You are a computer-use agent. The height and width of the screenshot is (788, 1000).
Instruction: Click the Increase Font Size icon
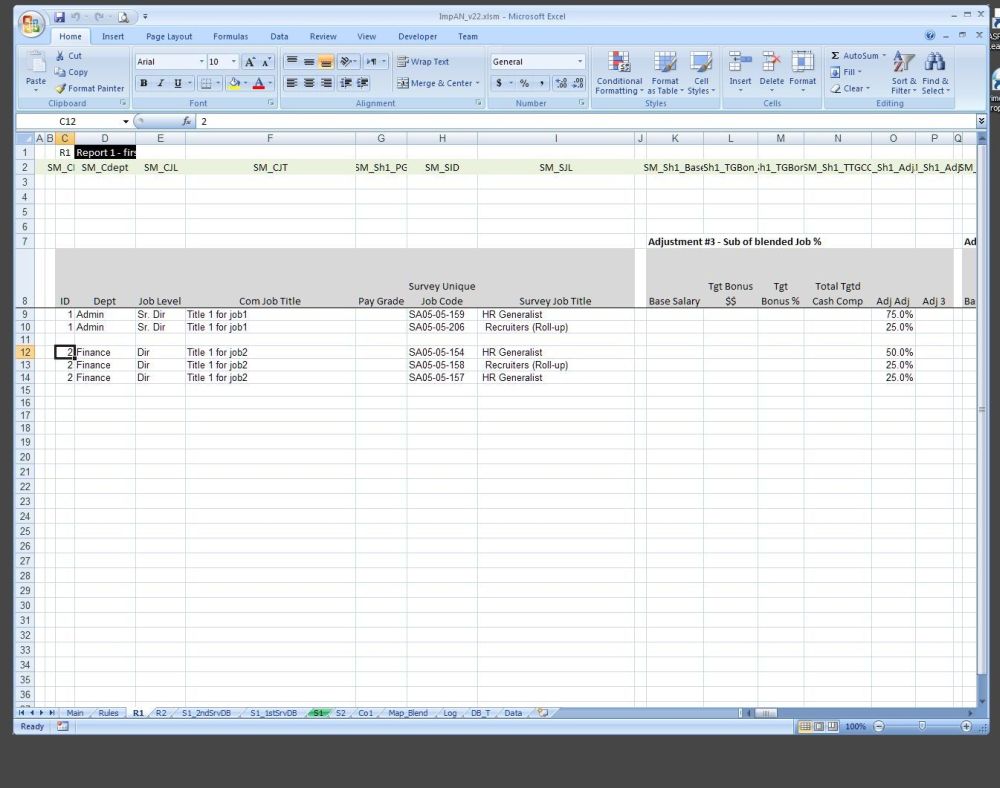(250, 62)
